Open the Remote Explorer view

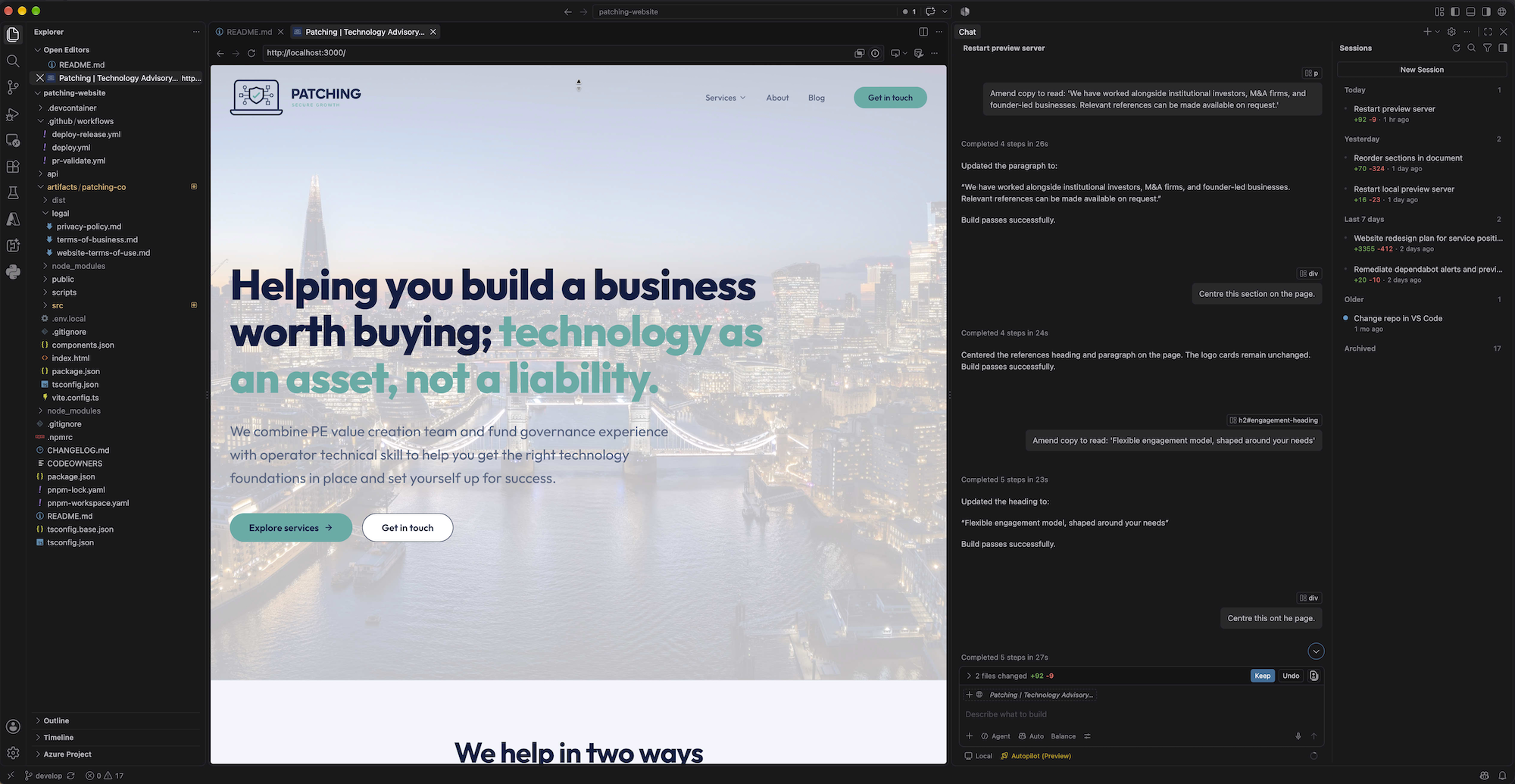click(13, 140)
